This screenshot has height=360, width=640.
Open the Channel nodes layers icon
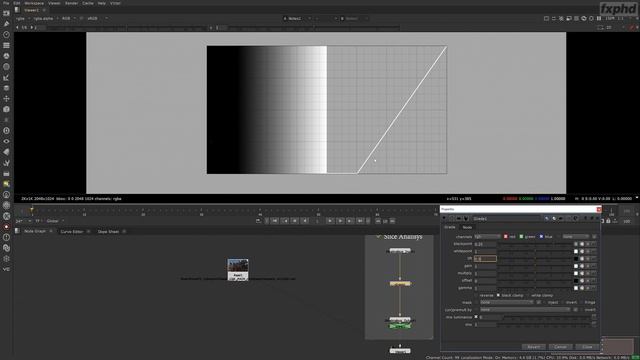point(6,45)
